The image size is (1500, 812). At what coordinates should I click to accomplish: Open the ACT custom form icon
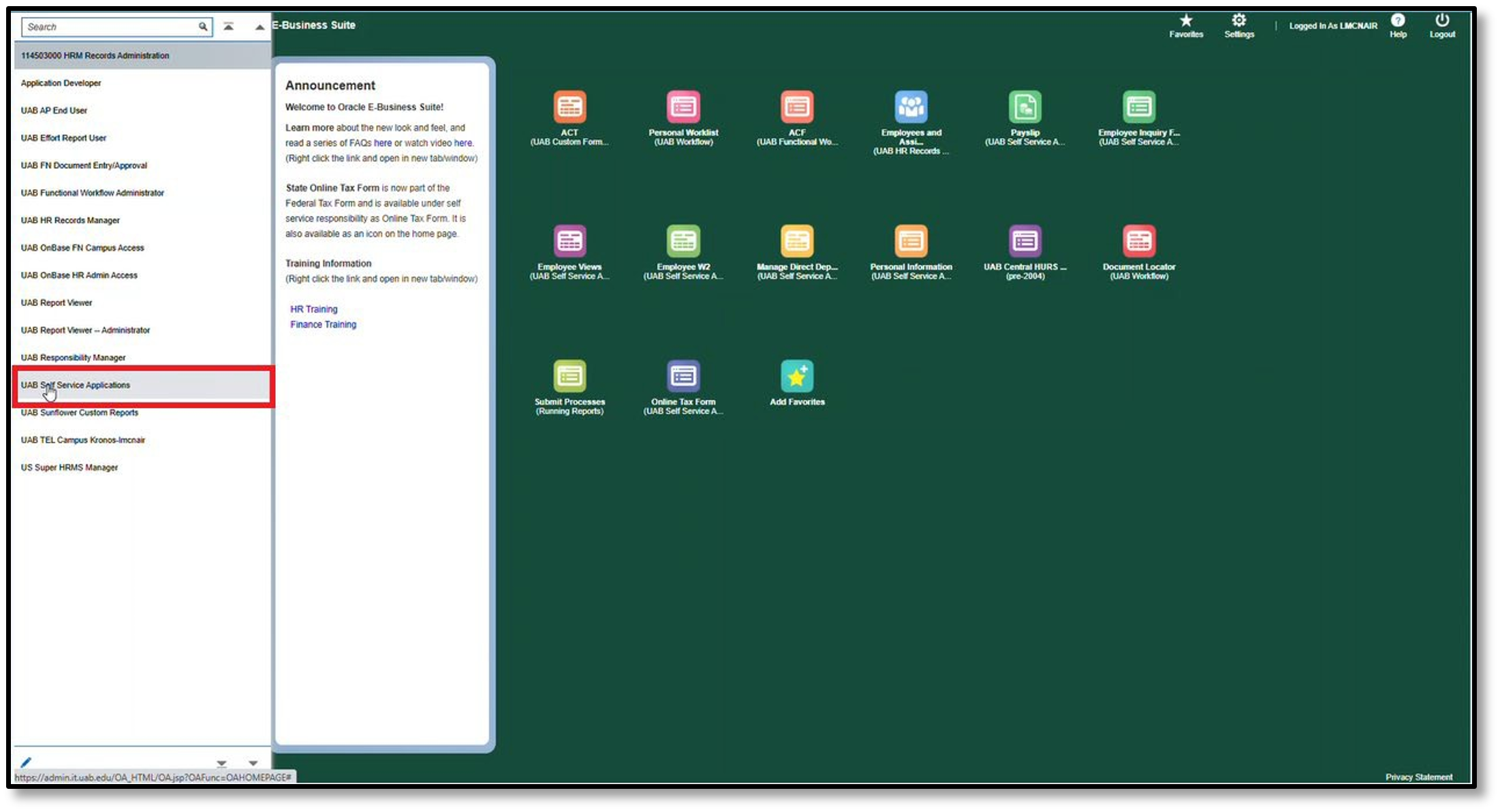click(x=569, y=107)
